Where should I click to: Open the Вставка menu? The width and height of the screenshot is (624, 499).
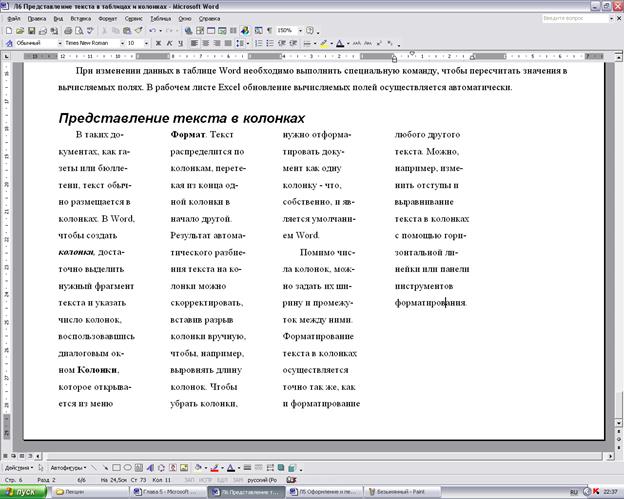tap(80, 19)
